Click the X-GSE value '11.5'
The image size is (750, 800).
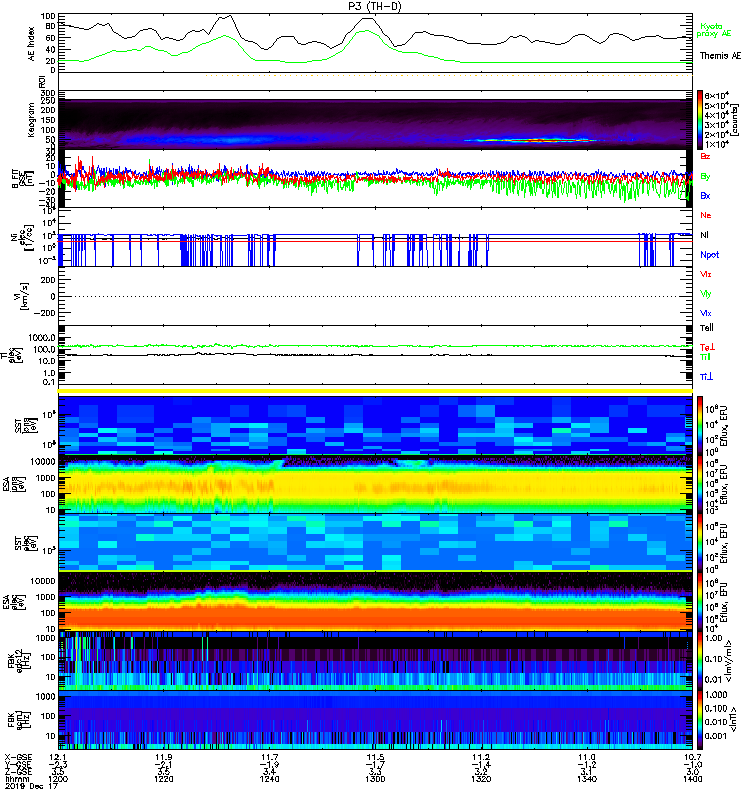point(375,757)
